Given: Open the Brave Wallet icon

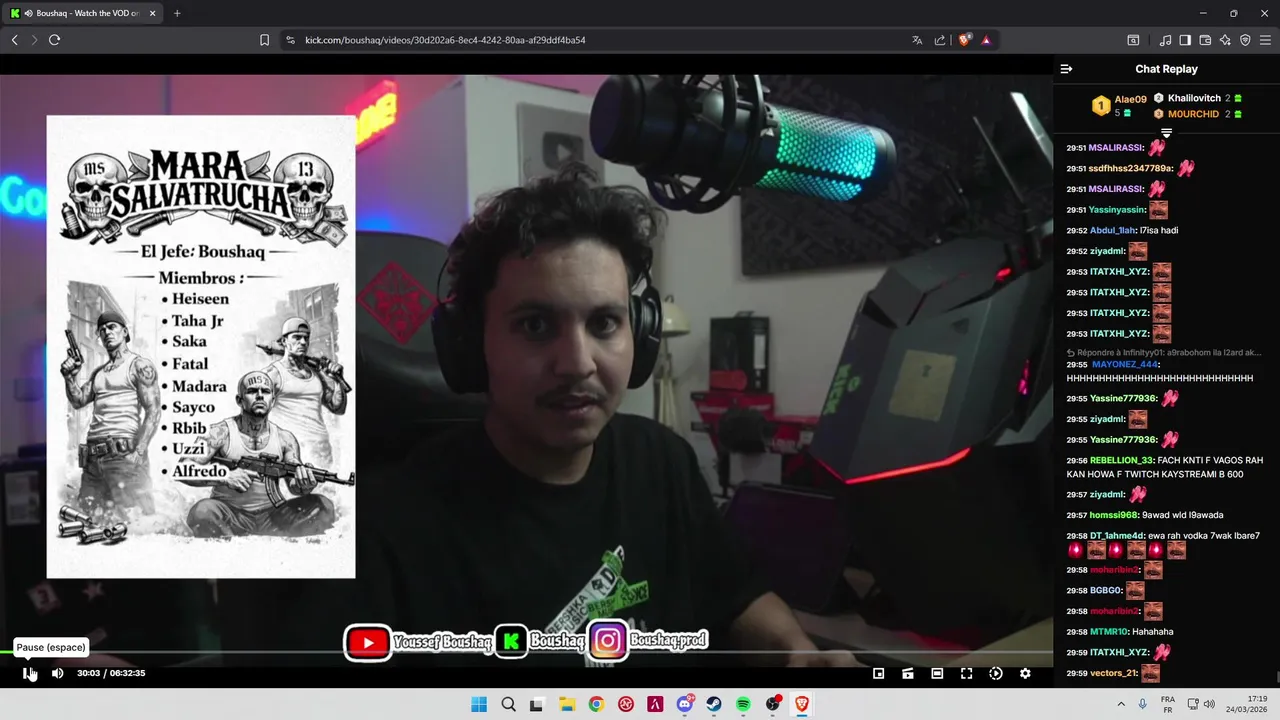Looking at the screenshot, I should tap(1205, 40).
